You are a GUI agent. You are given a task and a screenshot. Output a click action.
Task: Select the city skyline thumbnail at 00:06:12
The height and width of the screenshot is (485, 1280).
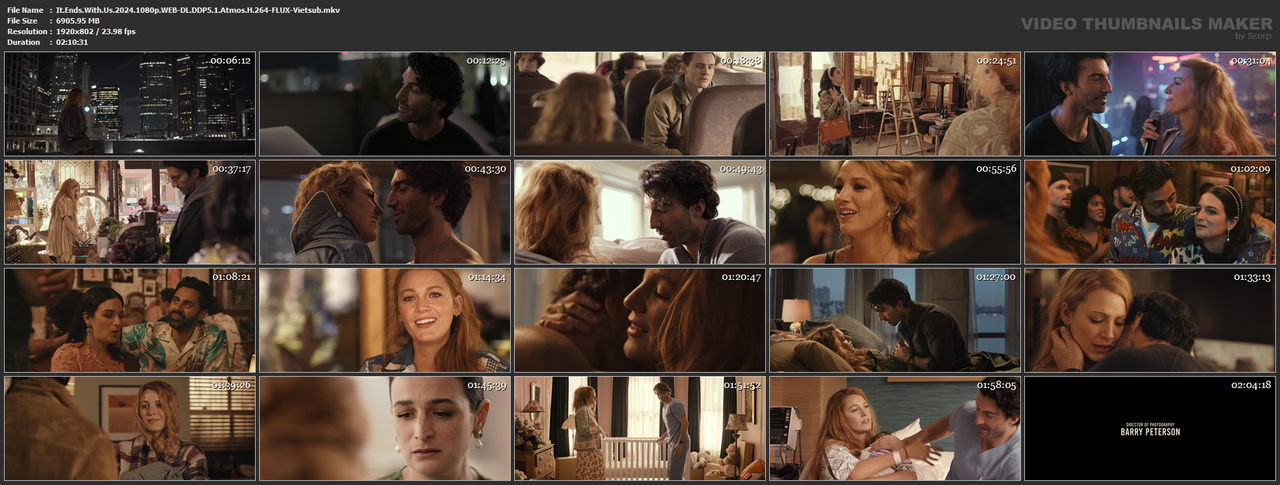130,104
